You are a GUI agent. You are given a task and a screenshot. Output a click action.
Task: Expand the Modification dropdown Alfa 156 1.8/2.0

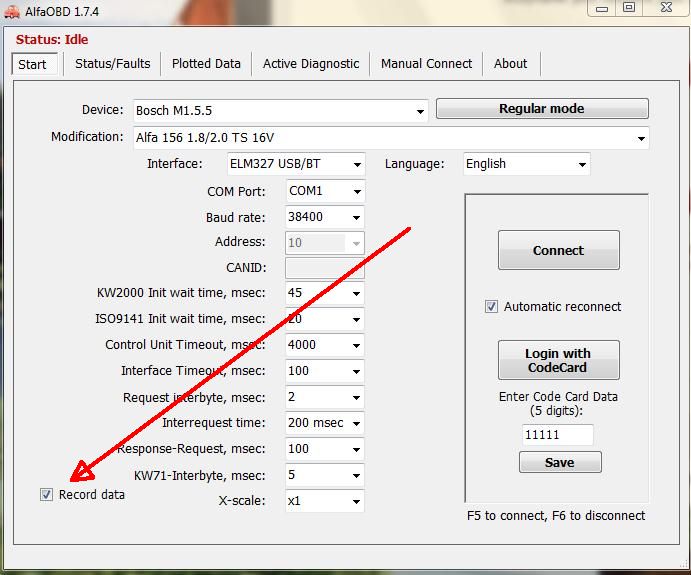(x=391, y=138)
